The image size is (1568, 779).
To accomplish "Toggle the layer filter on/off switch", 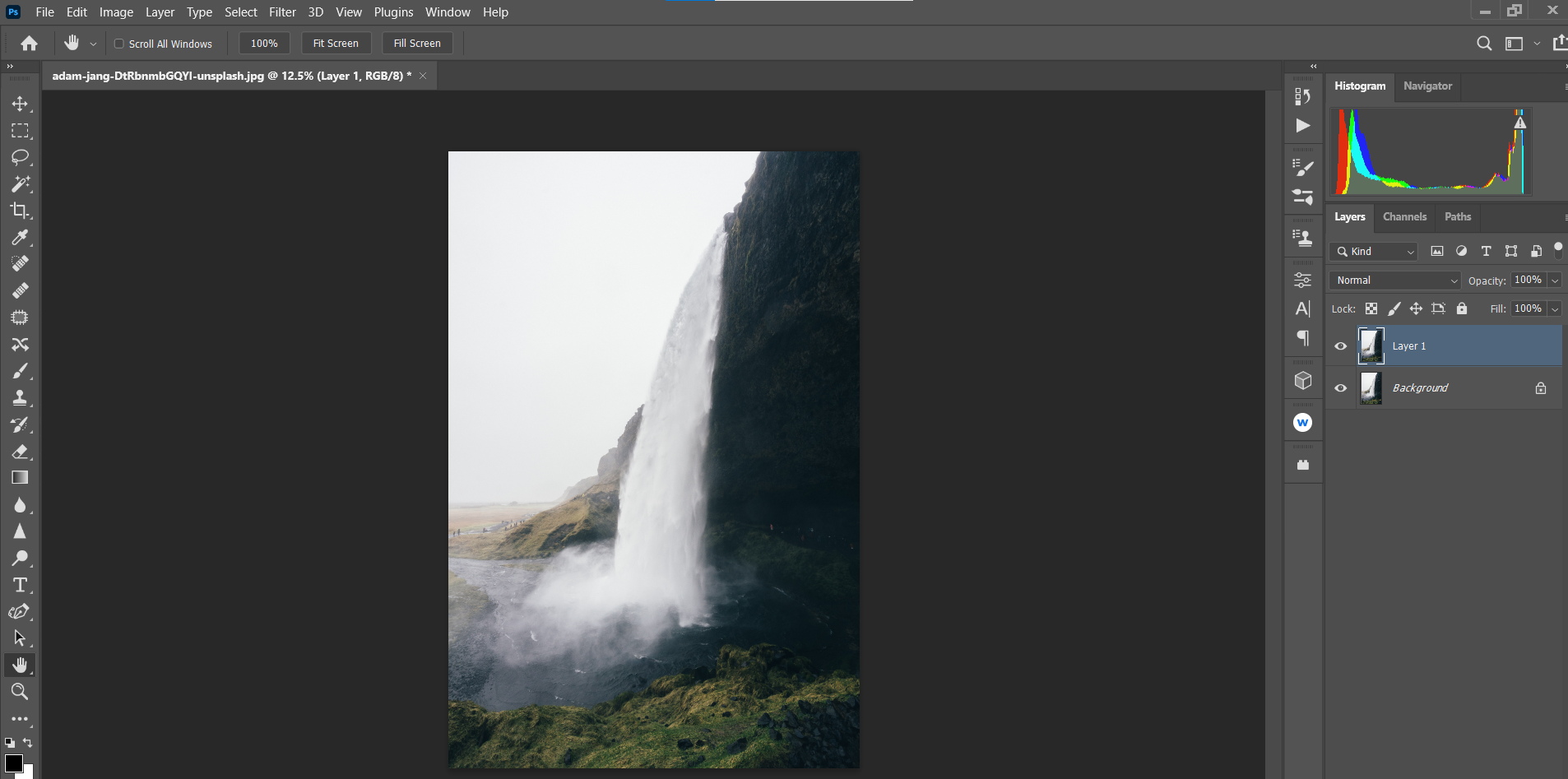I will [1558, 250].
